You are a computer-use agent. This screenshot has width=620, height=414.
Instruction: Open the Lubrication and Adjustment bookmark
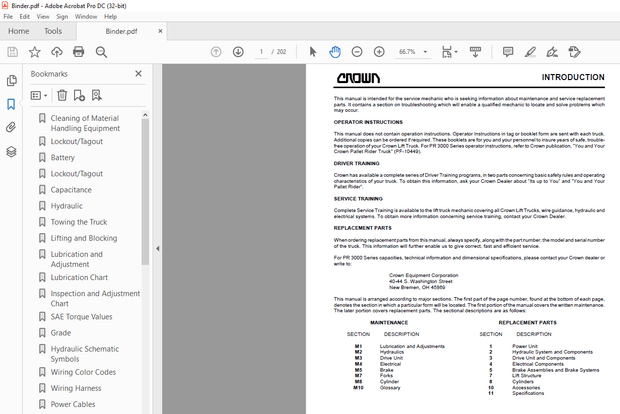77,259
